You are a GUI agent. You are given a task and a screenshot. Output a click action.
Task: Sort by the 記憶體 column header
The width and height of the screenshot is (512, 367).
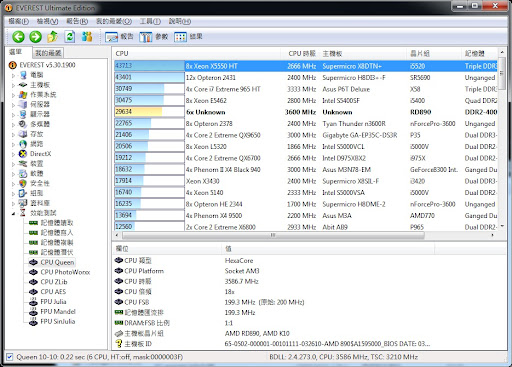[480, 53]
